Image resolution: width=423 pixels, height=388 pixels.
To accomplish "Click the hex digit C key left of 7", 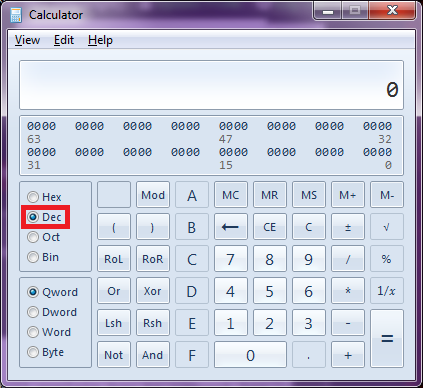I will [192, 259].
